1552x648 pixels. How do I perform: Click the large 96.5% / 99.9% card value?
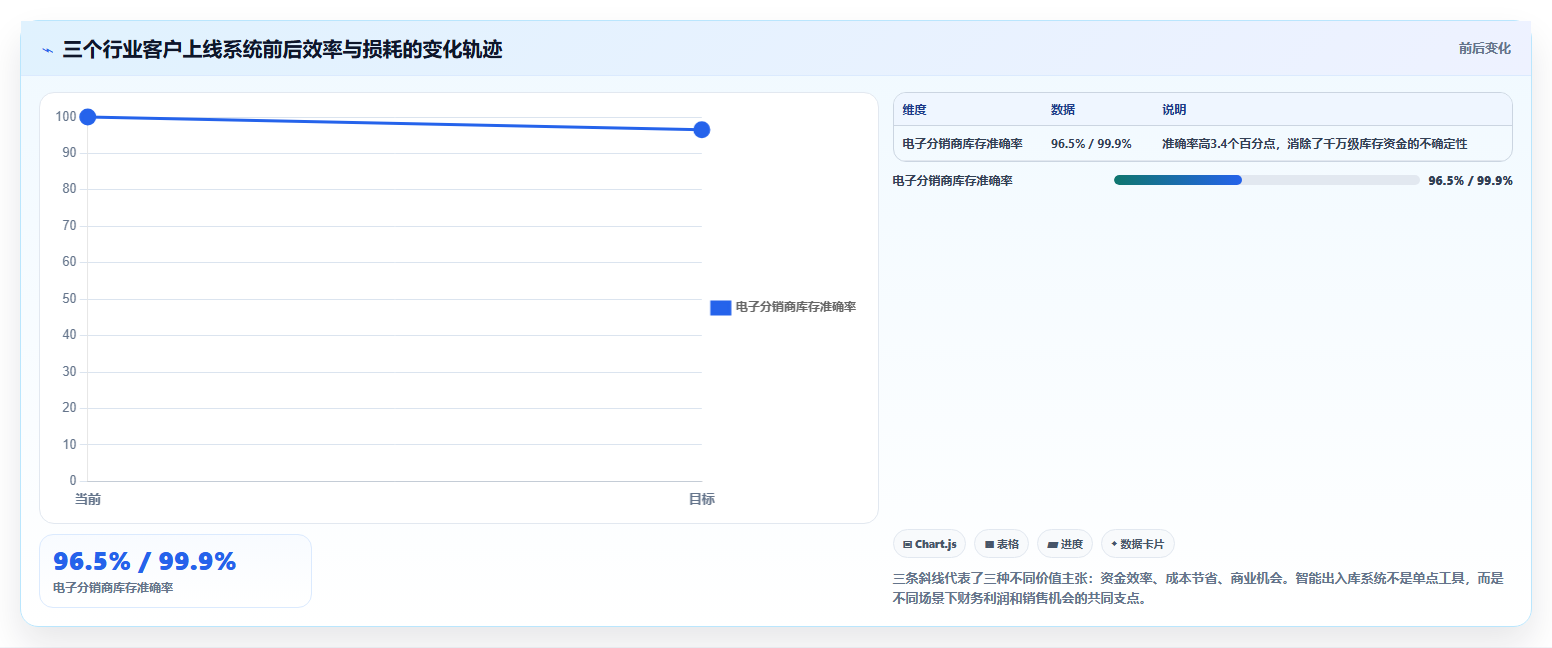144,561
